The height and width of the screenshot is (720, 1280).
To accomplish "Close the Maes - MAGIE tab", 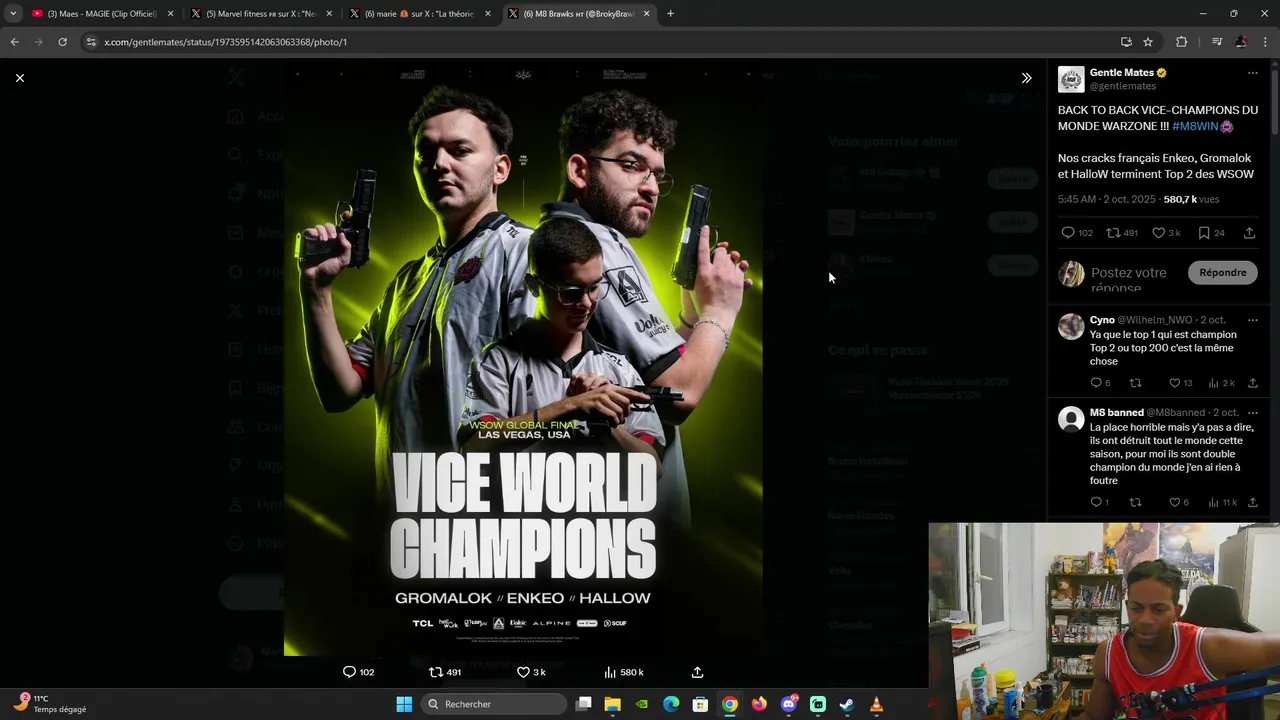I will tap(170, 14).
